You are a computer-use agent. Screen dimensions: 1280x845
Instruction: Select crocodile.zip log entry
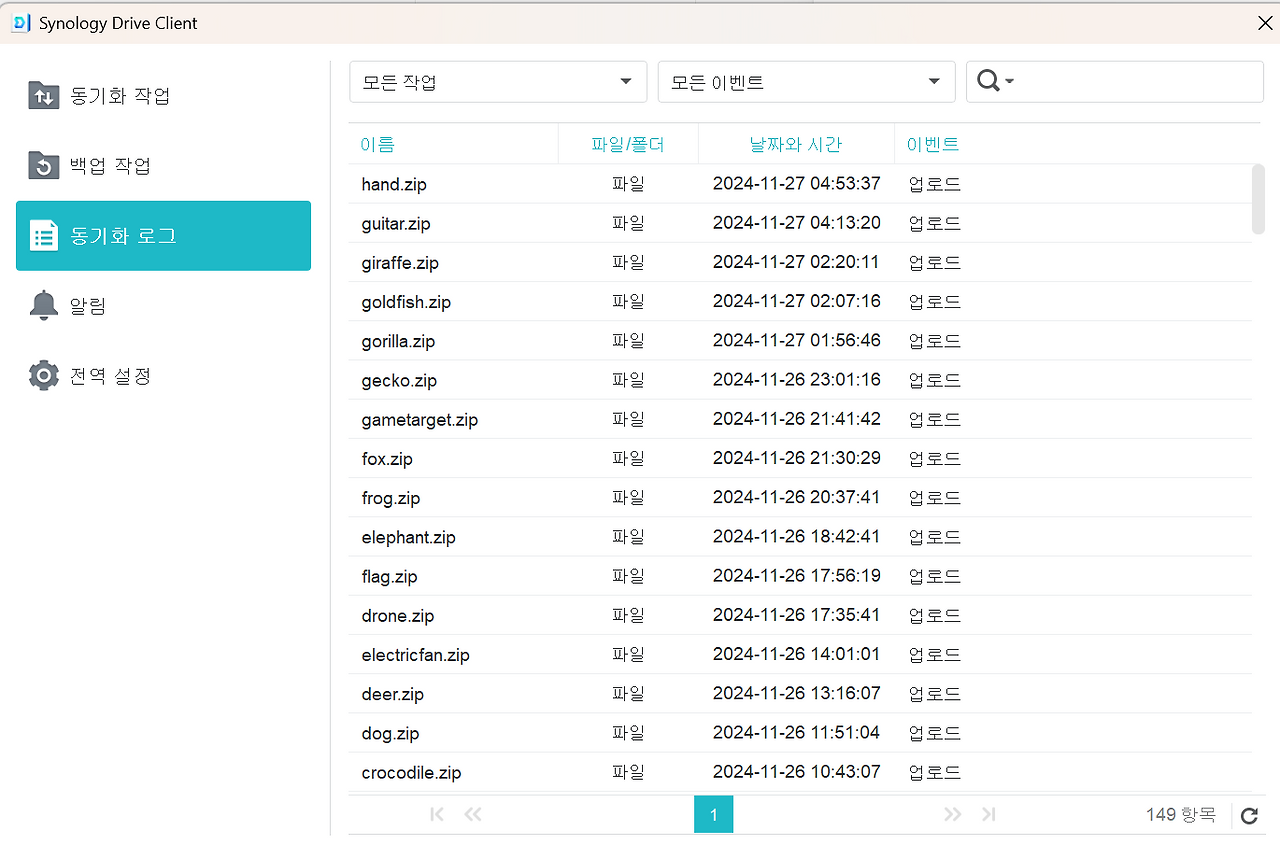(x=800, y=772)
